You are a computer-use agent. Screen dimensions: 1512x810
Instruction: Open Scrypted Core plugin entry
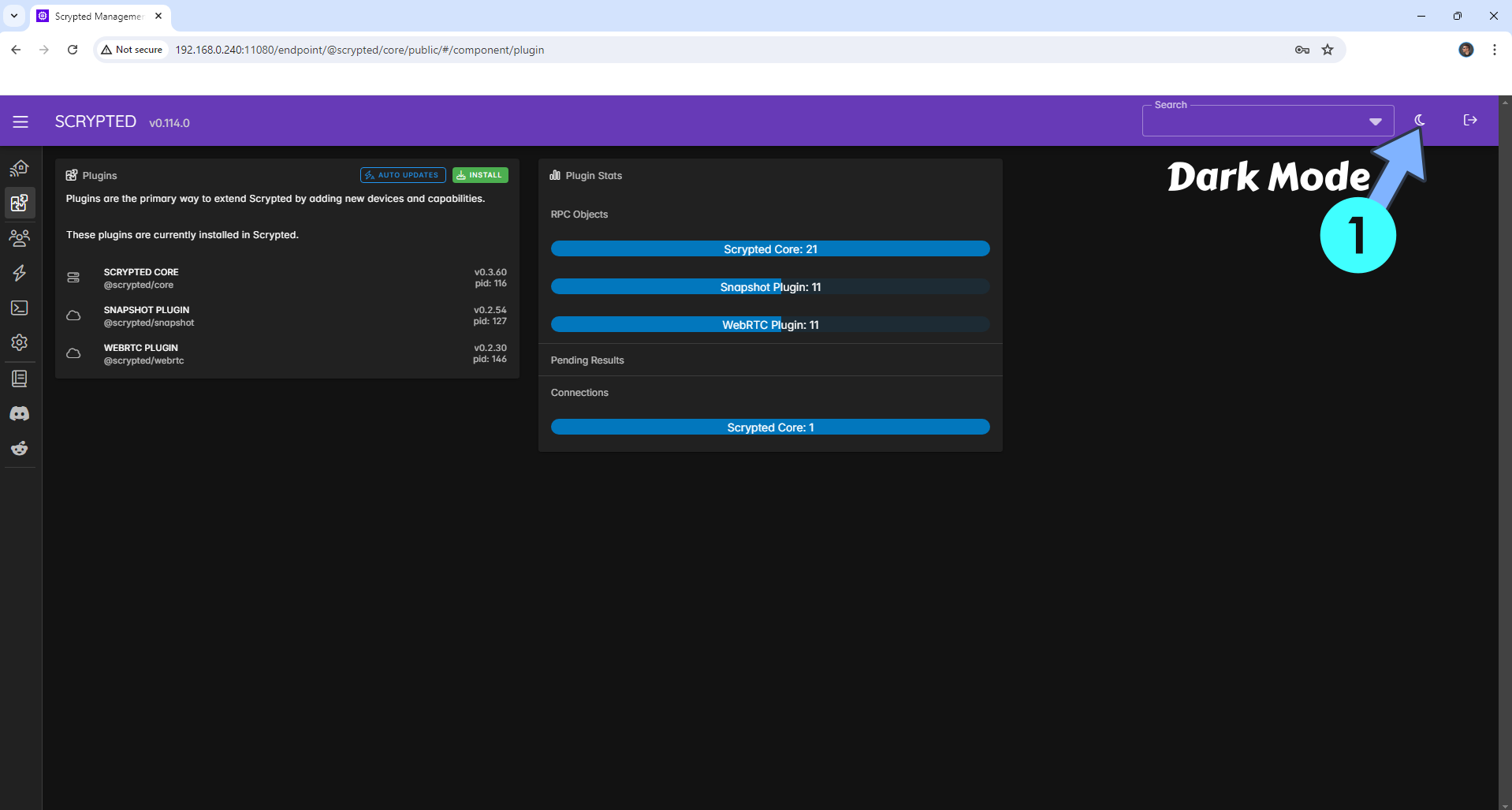tap(287, 278)
